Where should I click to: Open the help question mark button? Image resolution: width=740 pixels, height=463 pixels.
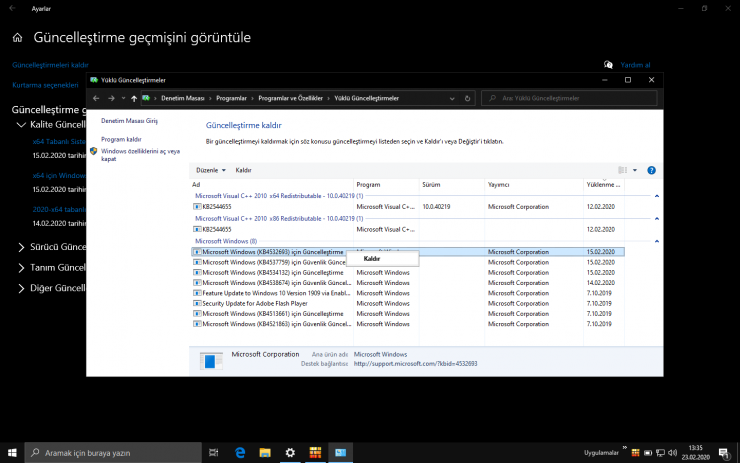coord(651,170)
